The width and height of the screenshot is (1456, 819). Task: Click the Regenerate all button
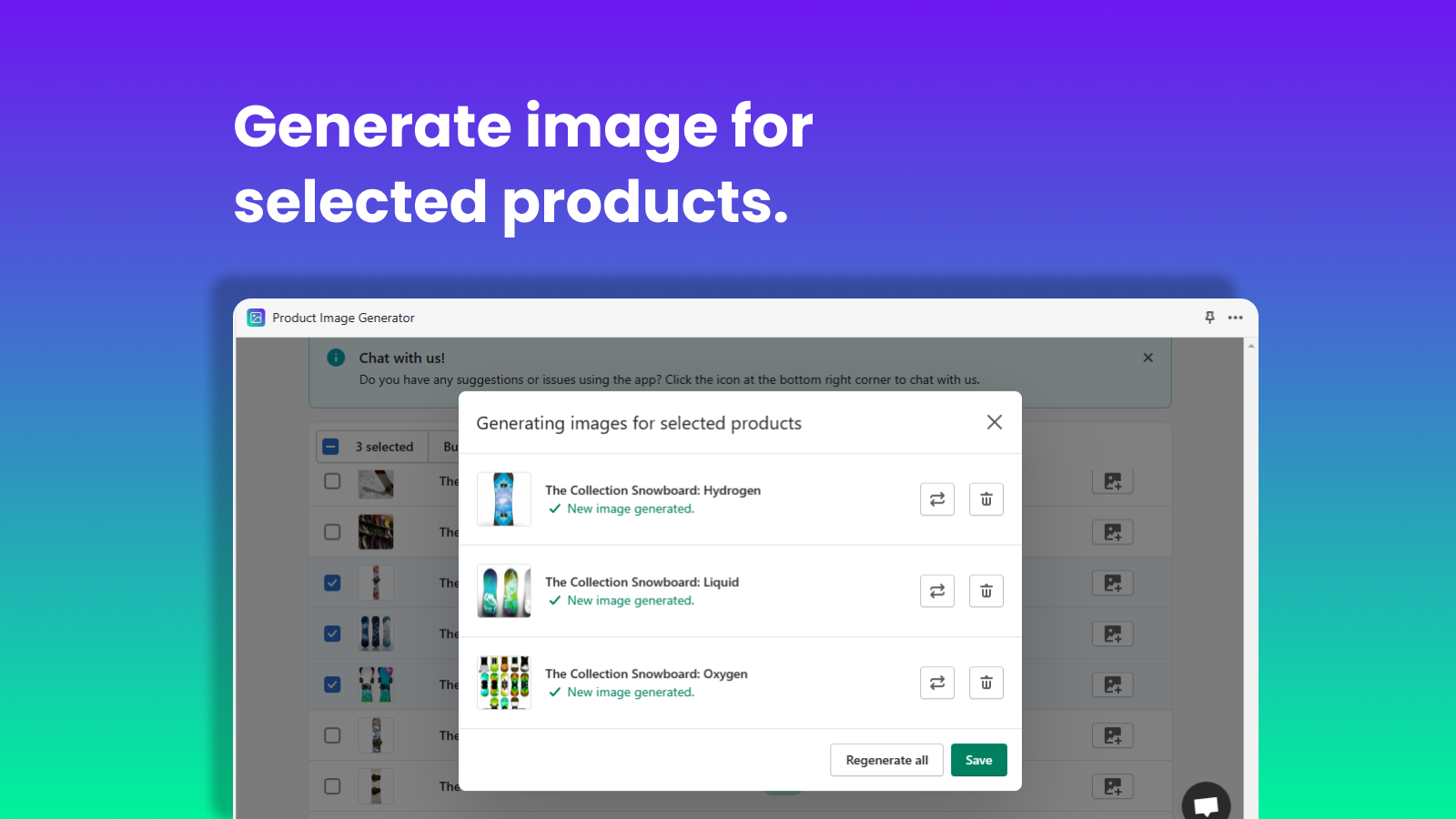point(886,760)
